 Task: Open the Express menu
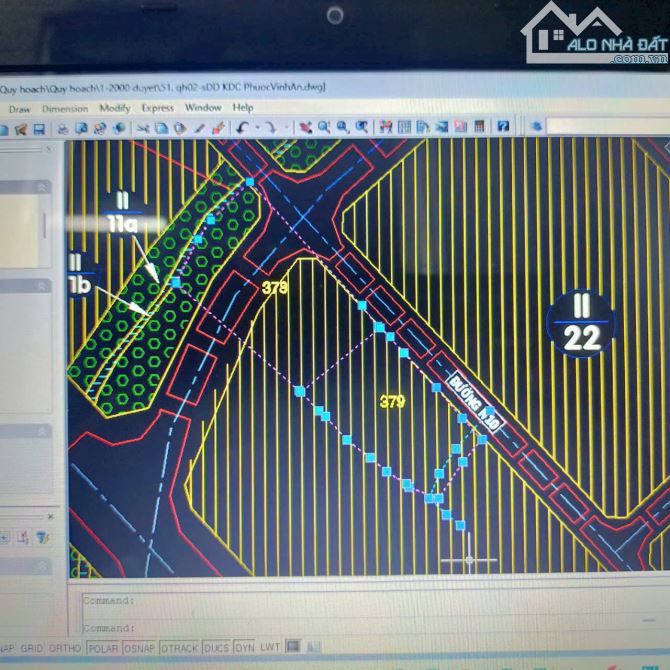(157, 108)
